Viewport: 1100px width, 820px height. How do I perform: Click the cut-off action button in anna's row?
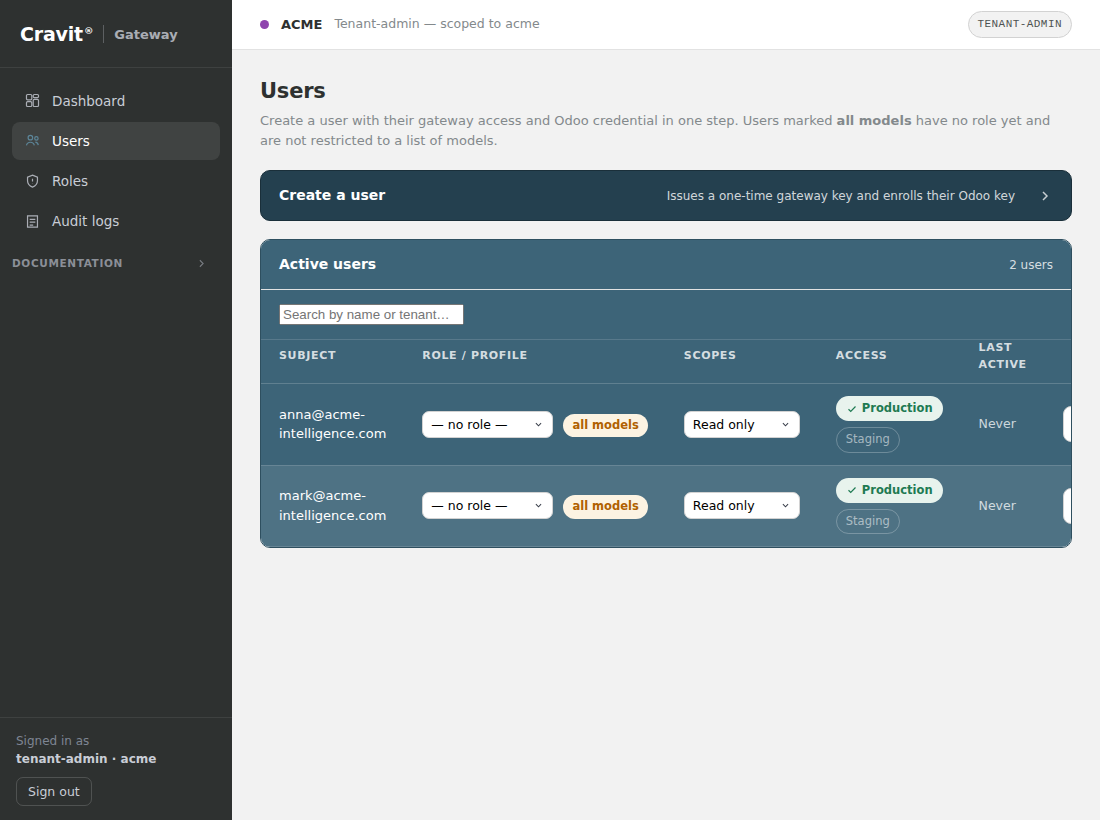pyautogui.click(x=1067, y=424)
